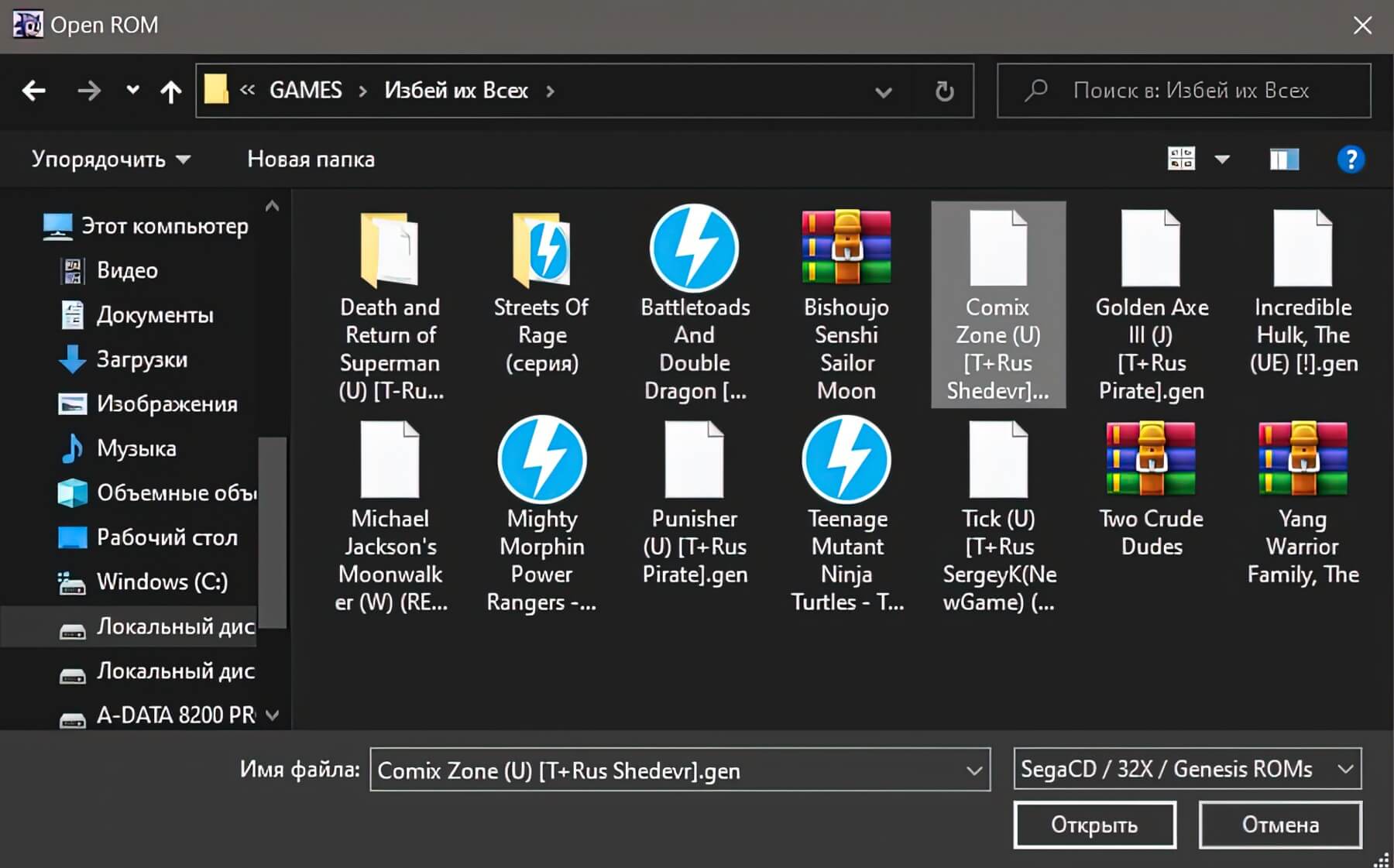This screenshot has height=868, width=1394.
Task: Go back with the left arrow
Action: 33,91
